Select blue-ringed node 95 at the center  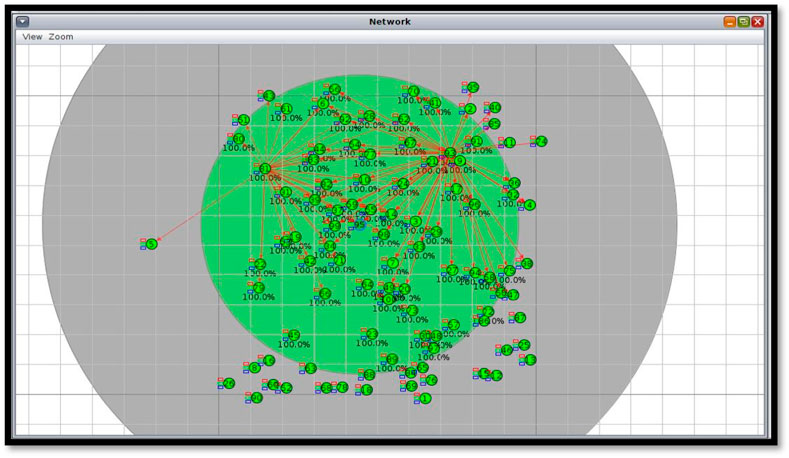tap(360, 224)
